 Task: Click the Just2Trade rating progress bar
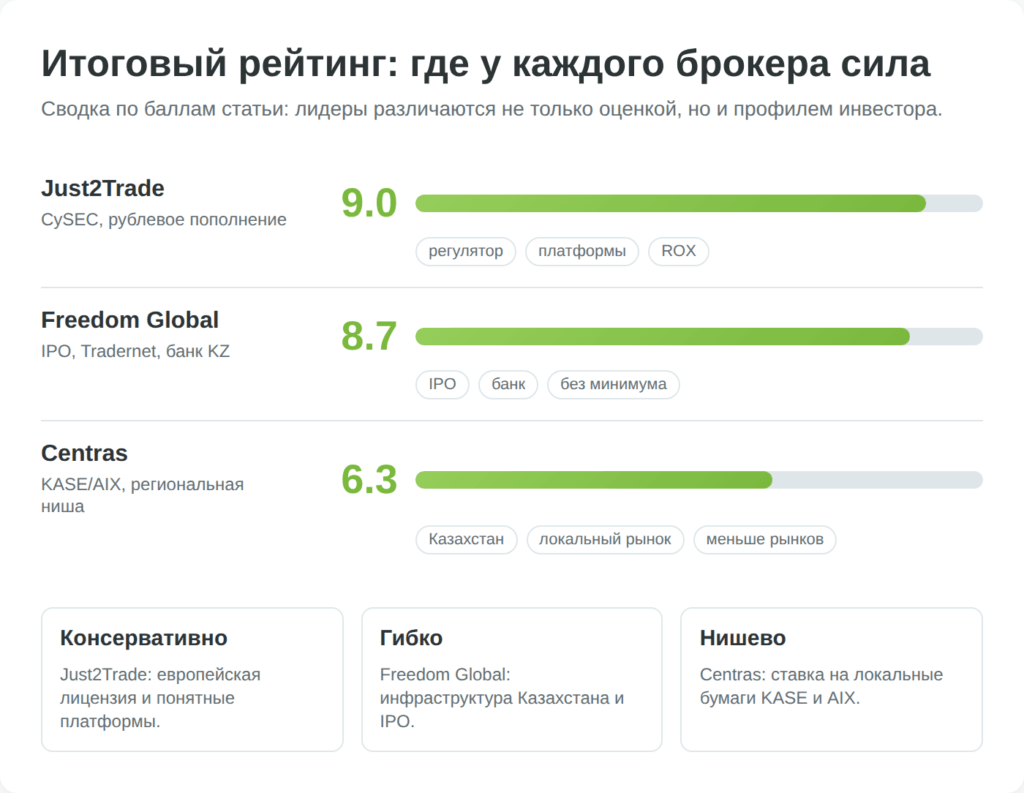pyautogui.click(x=699, y=203)
